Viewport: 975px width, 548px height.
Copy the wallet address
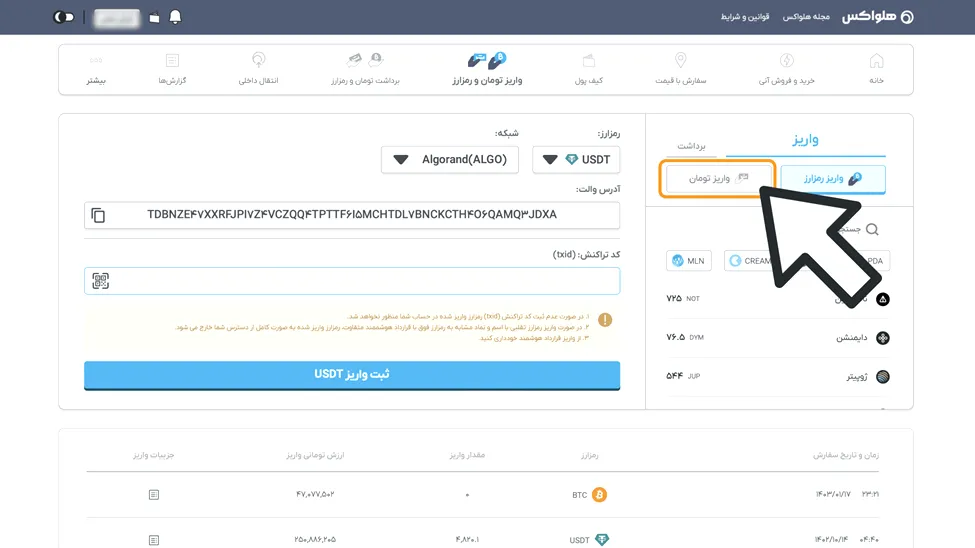98,215
